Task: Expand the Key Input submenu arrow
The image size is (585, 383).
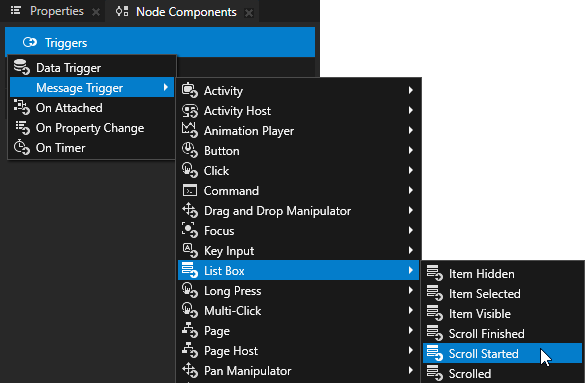Action: point(411,250)
